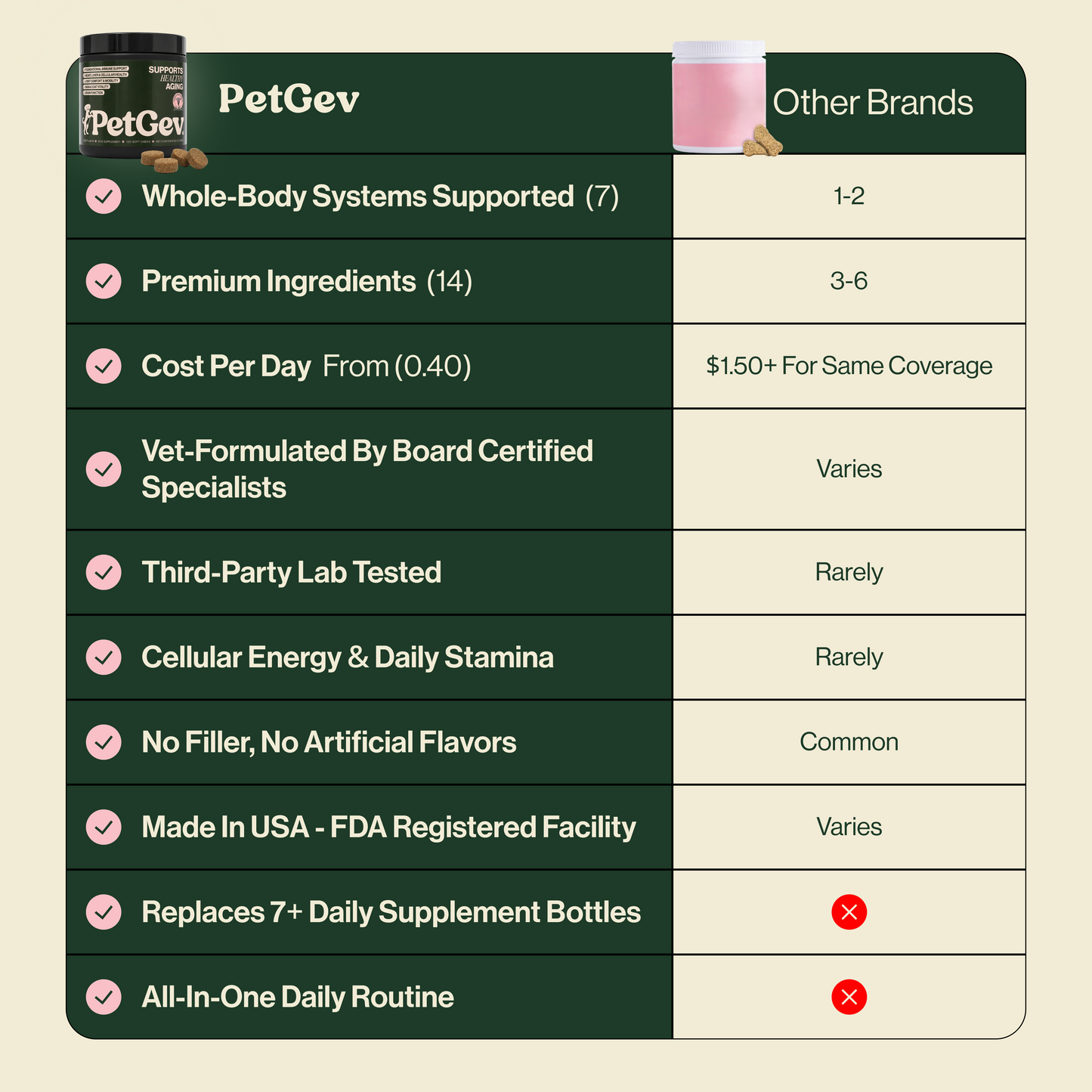
Task: Click check icon beside Cellular Energy & Daily Stamina
Action: 104,657
